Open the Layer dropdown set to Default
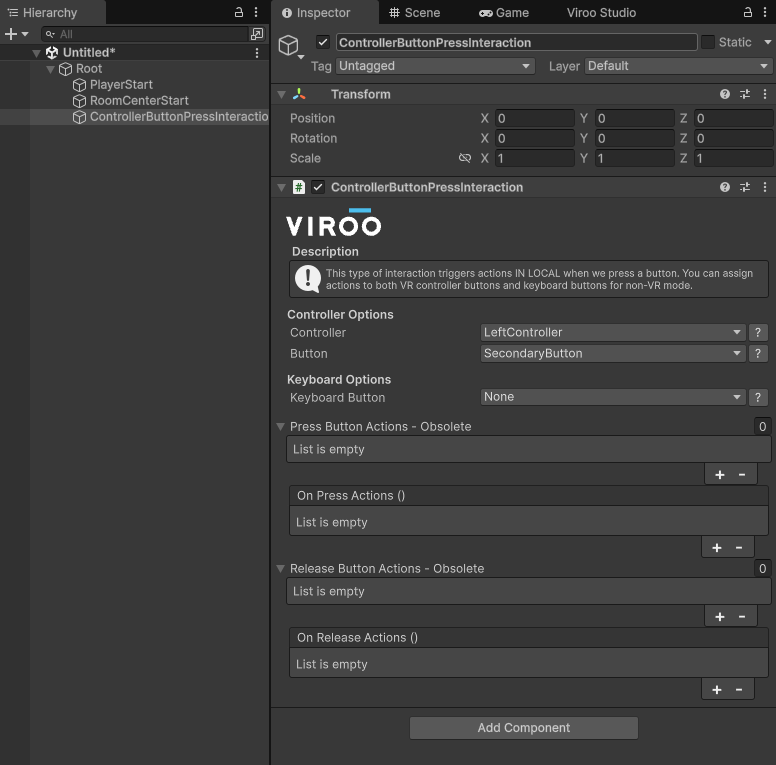The height and width of the screenshot is (765, 776). tap(677, 66)
